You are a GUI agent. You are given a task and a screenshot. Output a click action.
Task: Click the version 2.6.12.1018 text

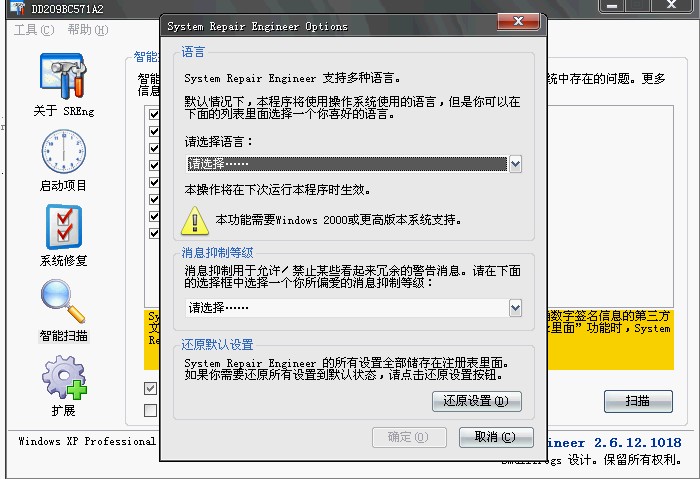[637, 442]
